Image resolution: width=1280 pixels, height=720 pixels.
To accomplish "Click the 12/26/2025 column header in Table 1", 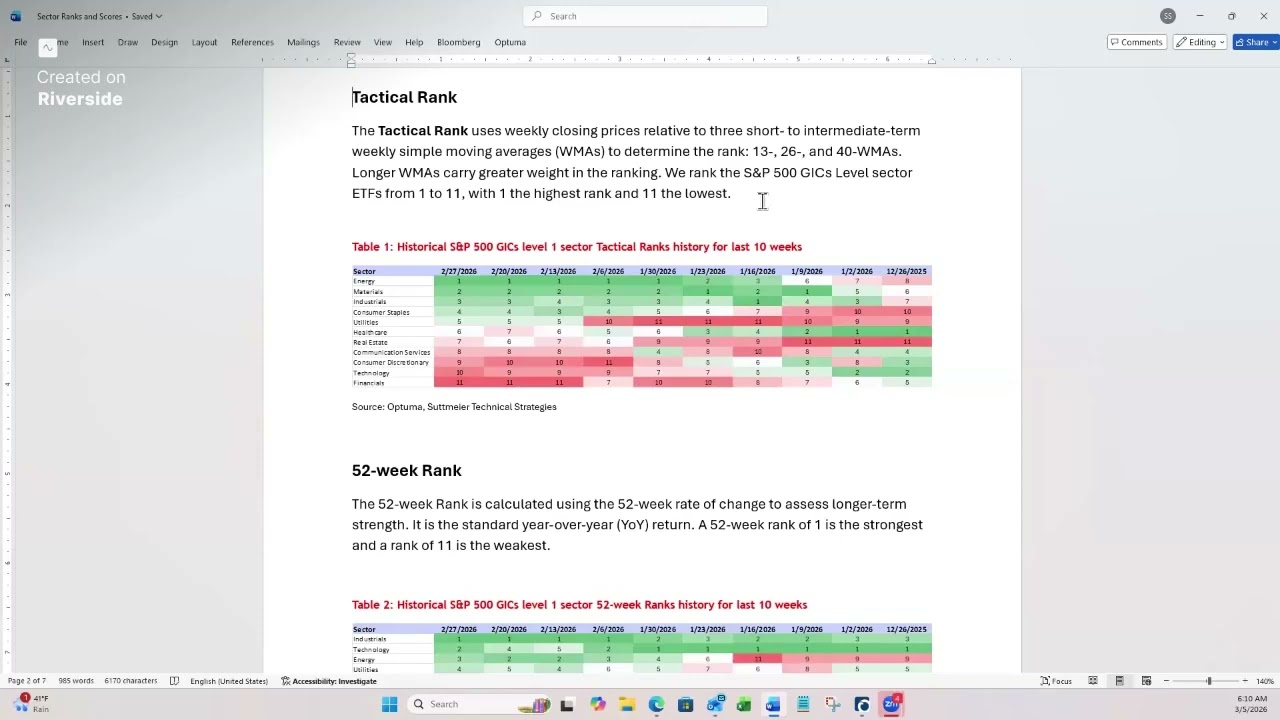I will coord(906,271).
